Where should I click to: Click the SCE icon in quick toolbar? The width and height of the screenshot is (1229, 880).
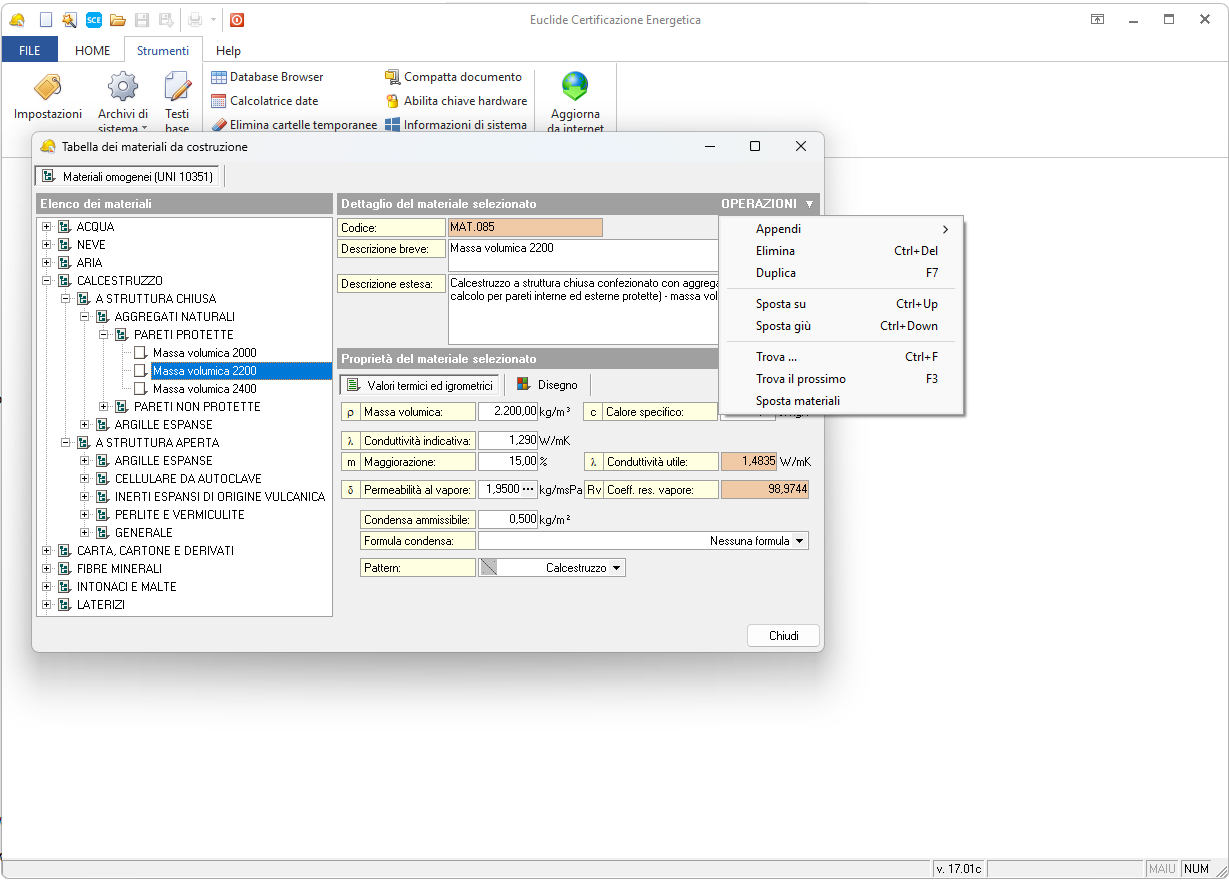[93, 19]
